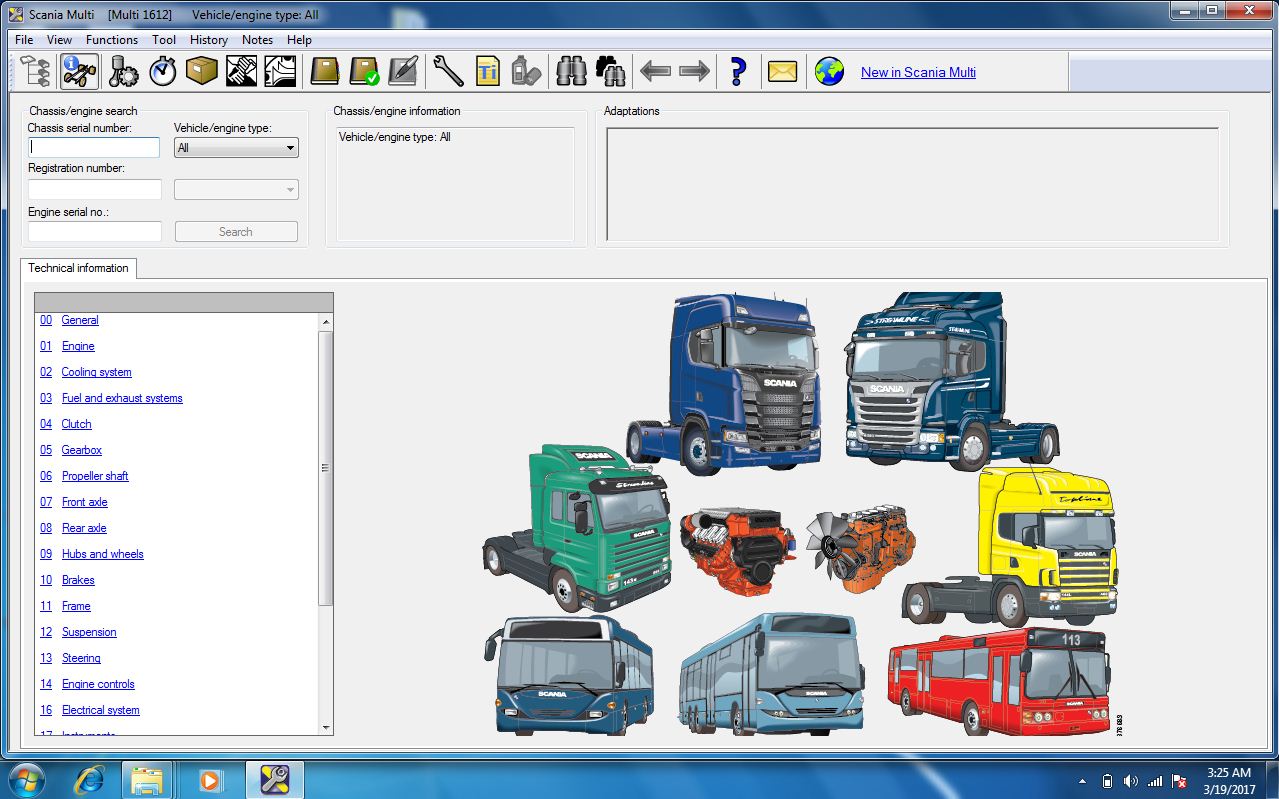This screenshot has width=1279, height=799.
Task: Open Windows Media Player on taskbar
Action: [x=210, y=780]
